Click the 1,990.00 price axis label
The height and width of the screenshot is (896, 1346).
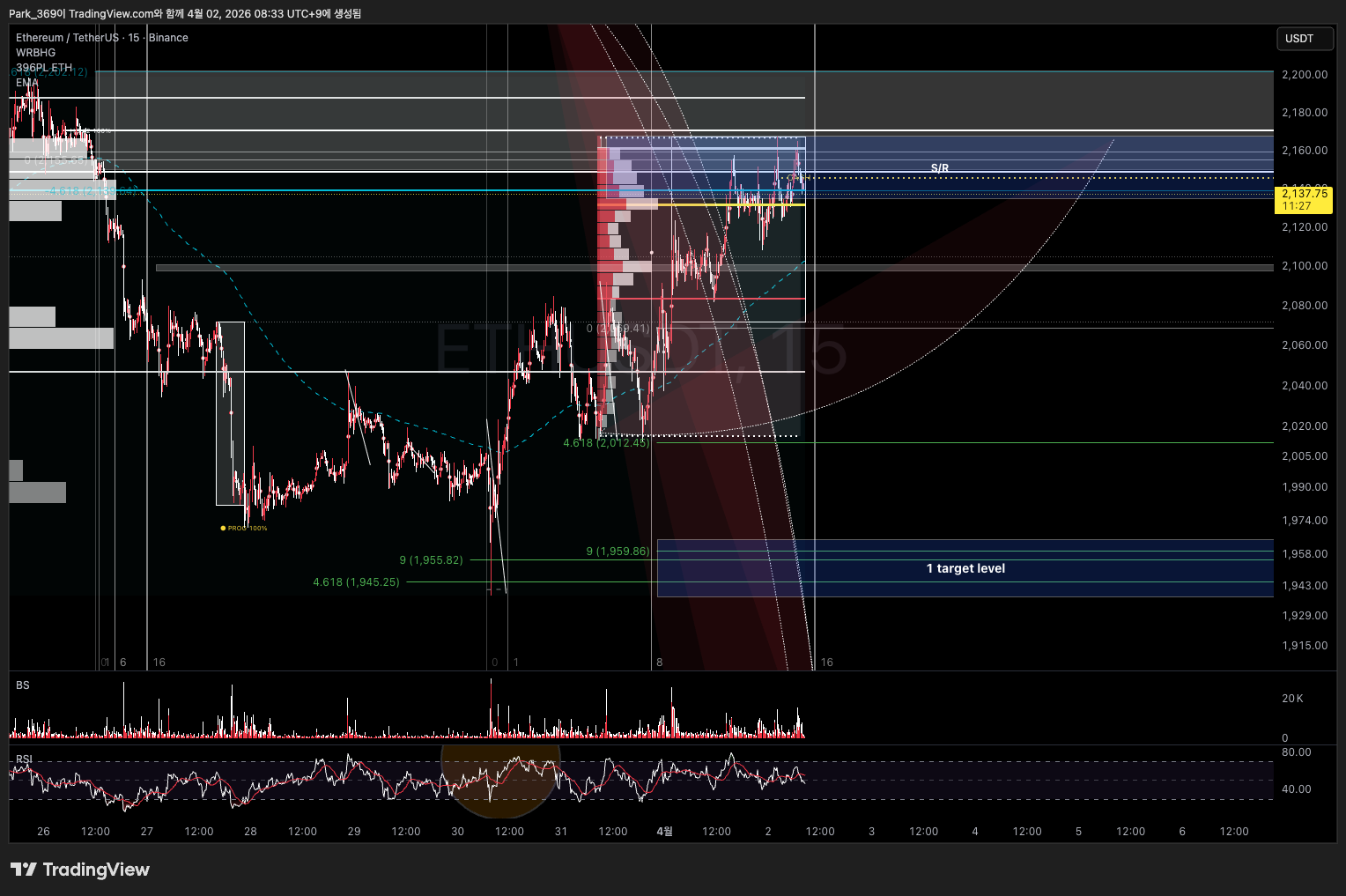click(1305, 487)
